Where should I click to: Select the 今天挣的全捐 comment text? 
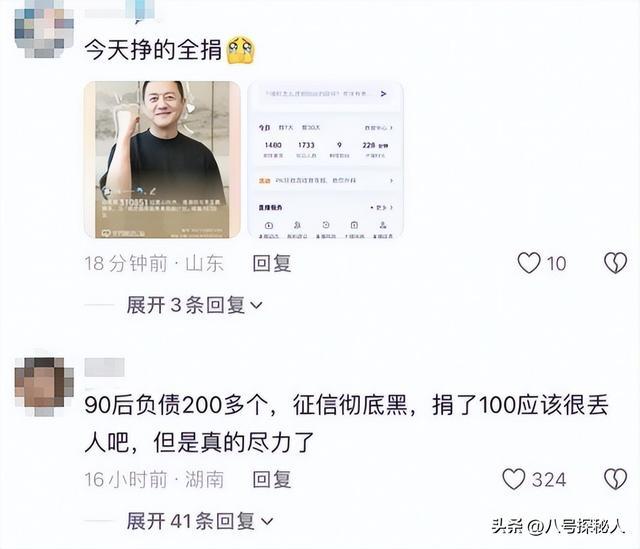(153, 50)
